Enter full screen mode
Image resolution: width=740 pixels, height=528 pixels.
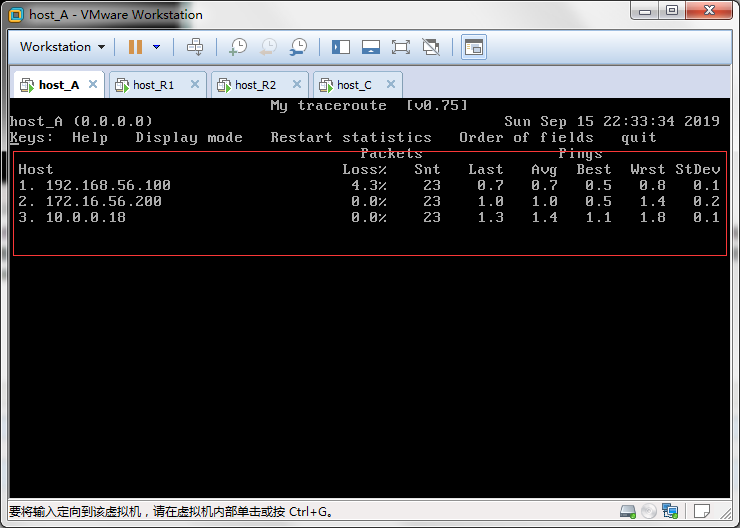[x=401, y=47]
